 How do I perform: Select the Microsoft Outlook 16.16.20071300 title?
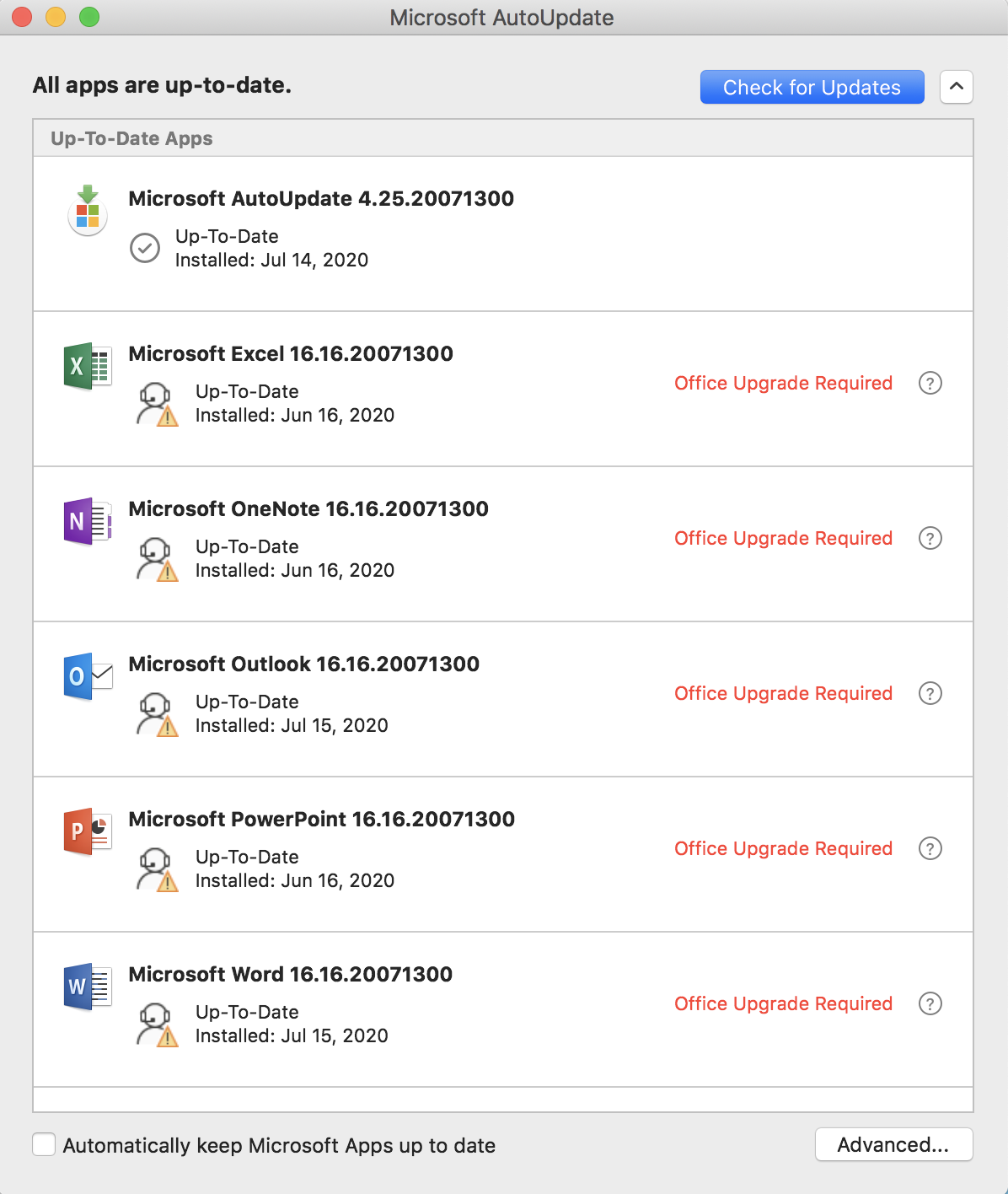303,664
